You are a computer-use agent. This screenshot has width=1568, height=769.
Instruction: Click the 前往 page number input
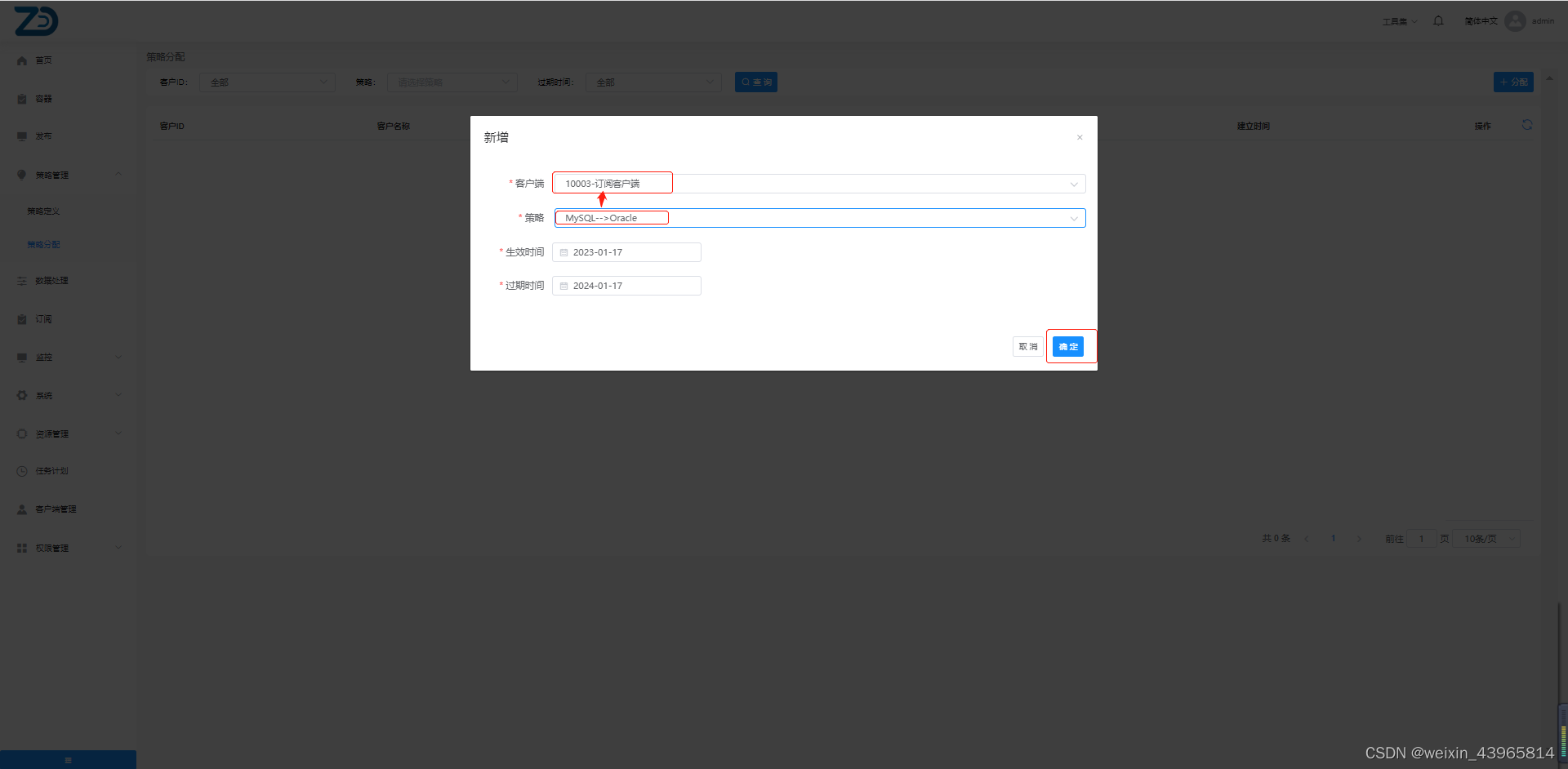click(x=1421, y=539)
